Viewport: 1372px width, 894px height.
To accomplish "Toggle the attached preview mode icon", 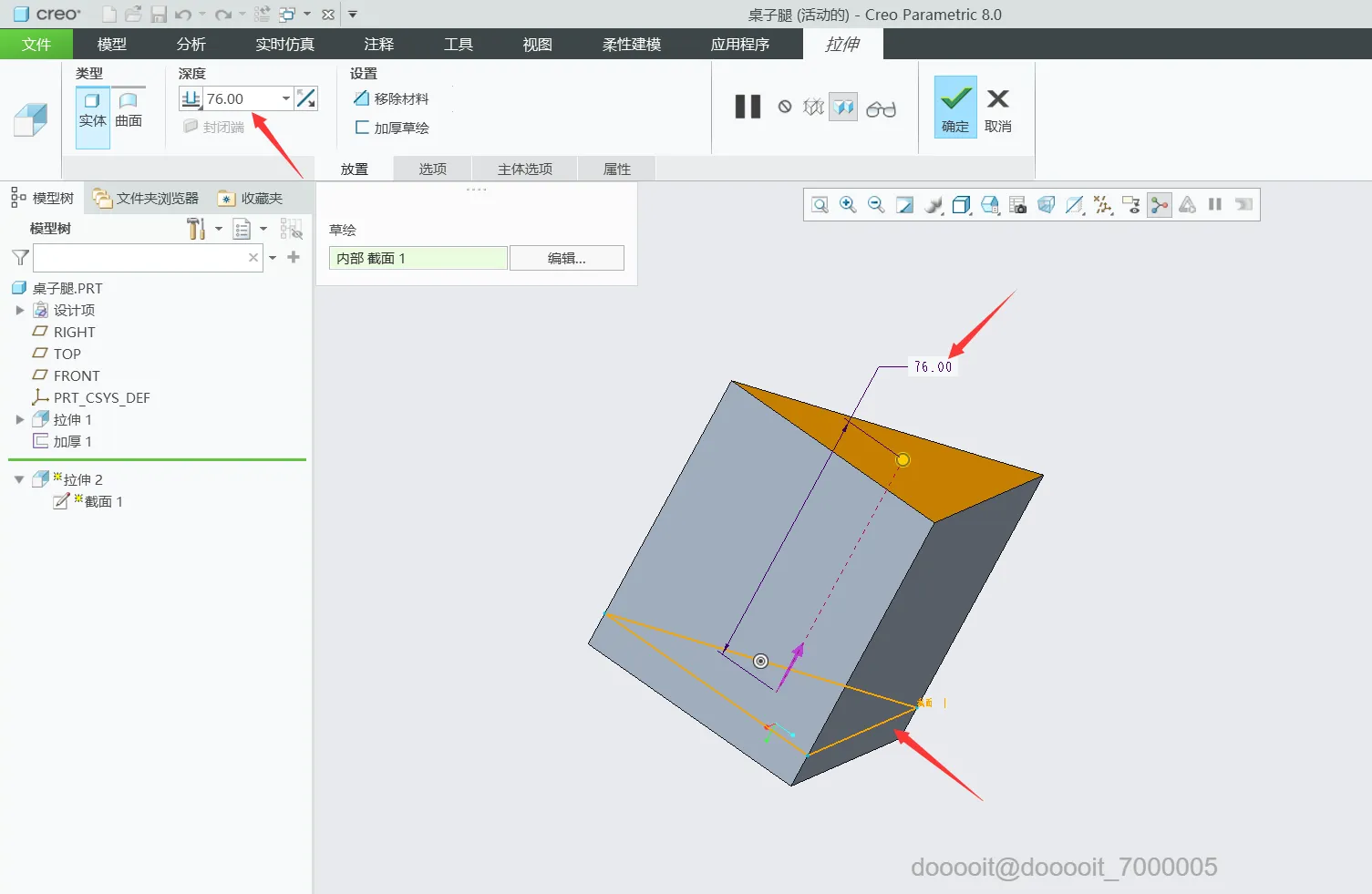I will [844, 108].
